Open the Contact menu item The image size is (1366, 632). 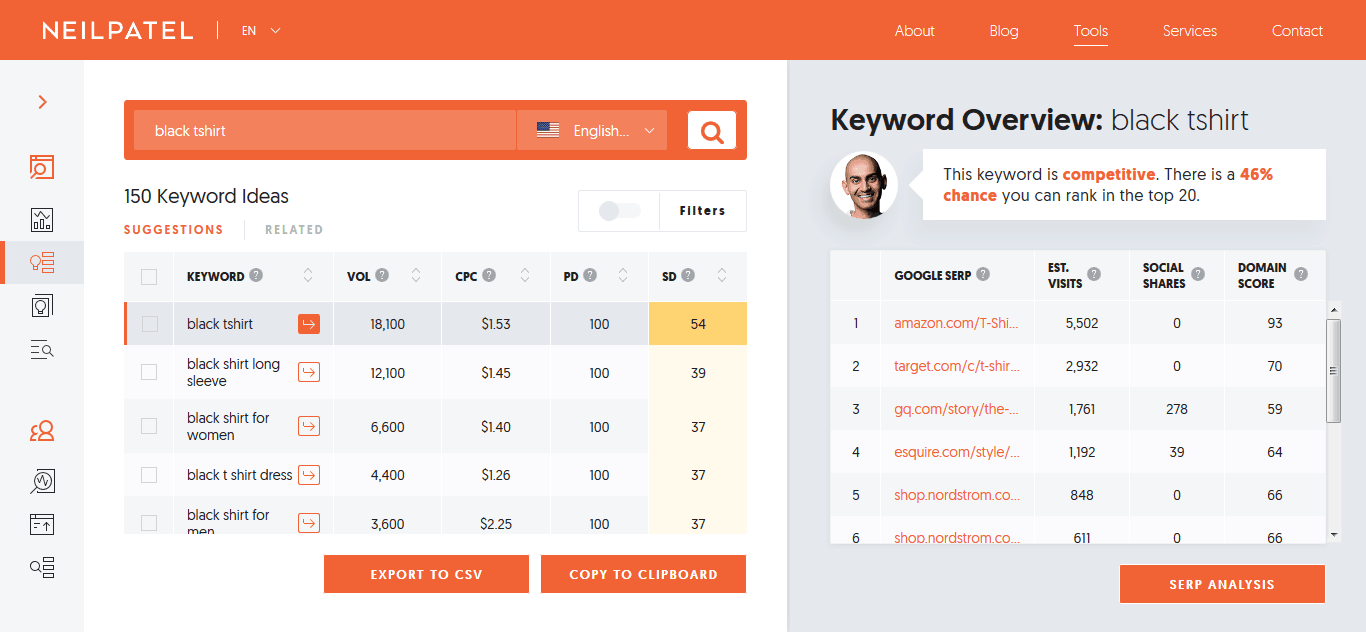pyautogui.click(x=1297, y=31)
